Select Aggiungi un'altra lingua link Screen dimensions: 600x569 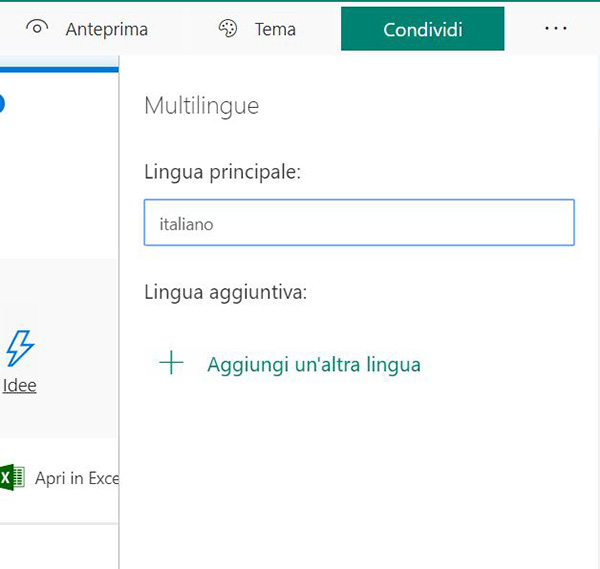(314, 364)
